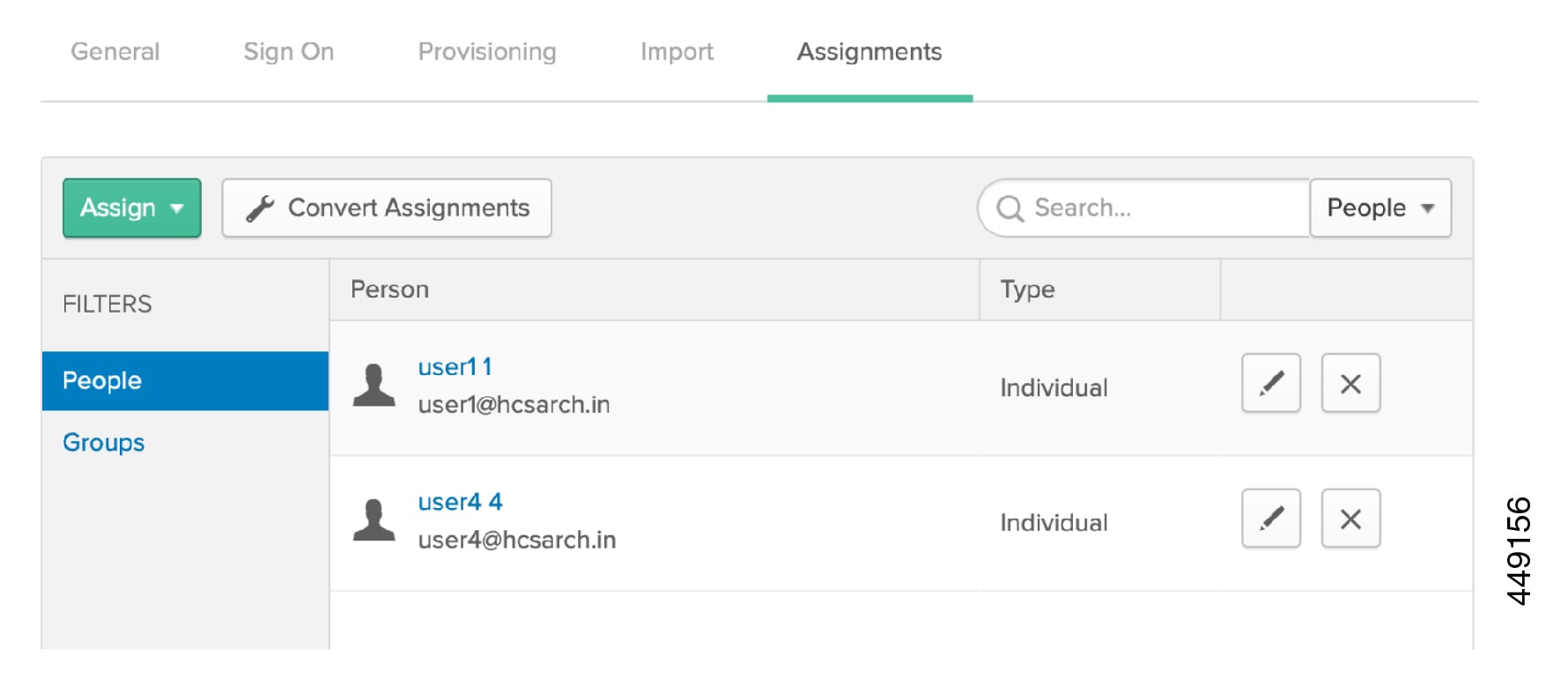Click the Assignments tab
Viewport: 1568px width, 692px height.
pyautogui.click(x=869, y=52)
